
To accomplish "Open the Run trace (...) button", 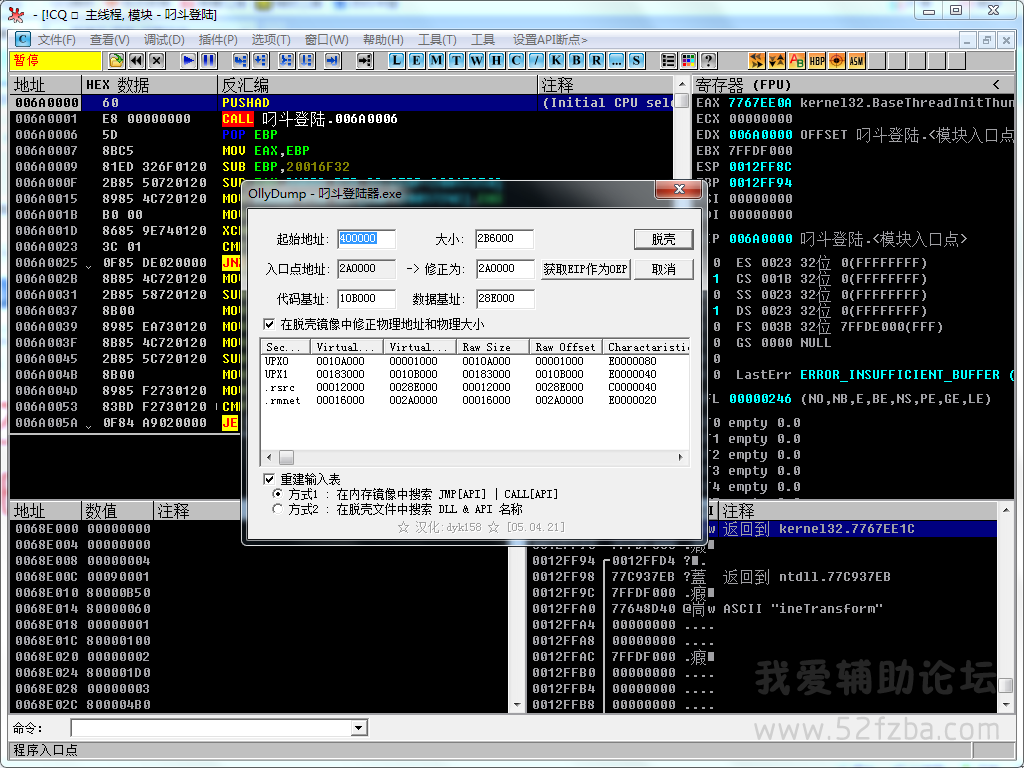I will 615,61.
